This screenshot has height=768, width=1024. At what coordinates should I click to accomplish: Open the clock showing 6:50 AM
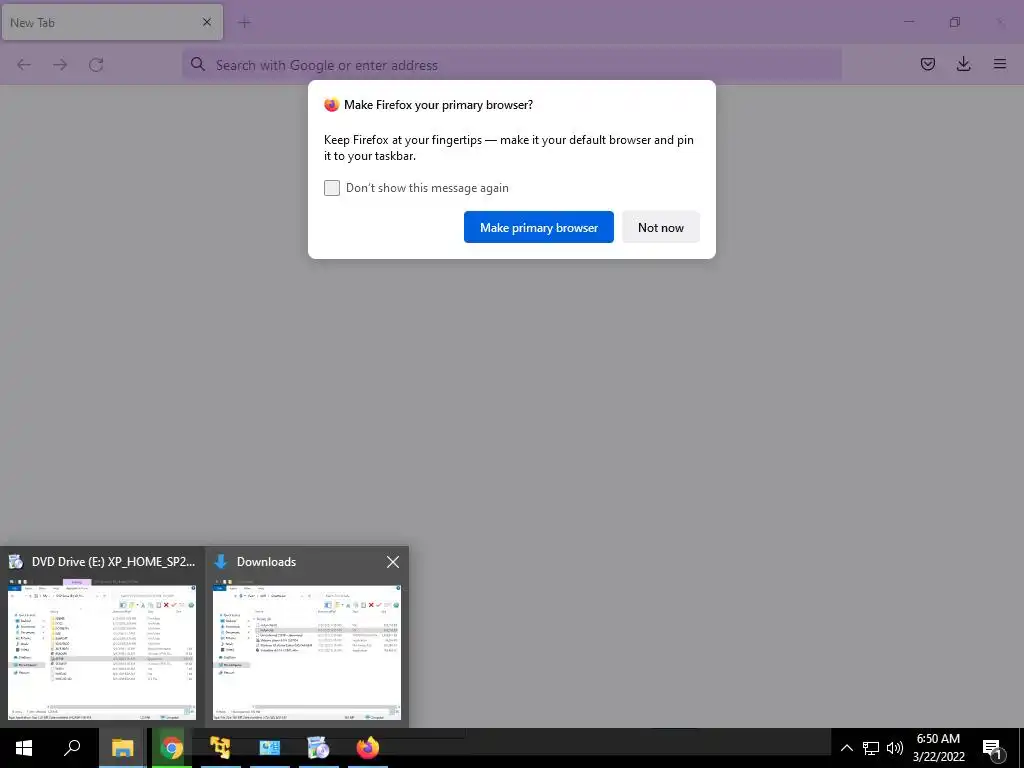coord(938,748)
